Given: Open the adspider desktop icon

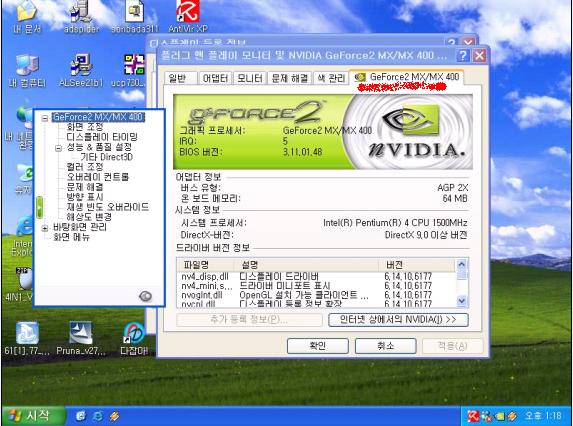Looking at the screenshot, I should 81,16.
